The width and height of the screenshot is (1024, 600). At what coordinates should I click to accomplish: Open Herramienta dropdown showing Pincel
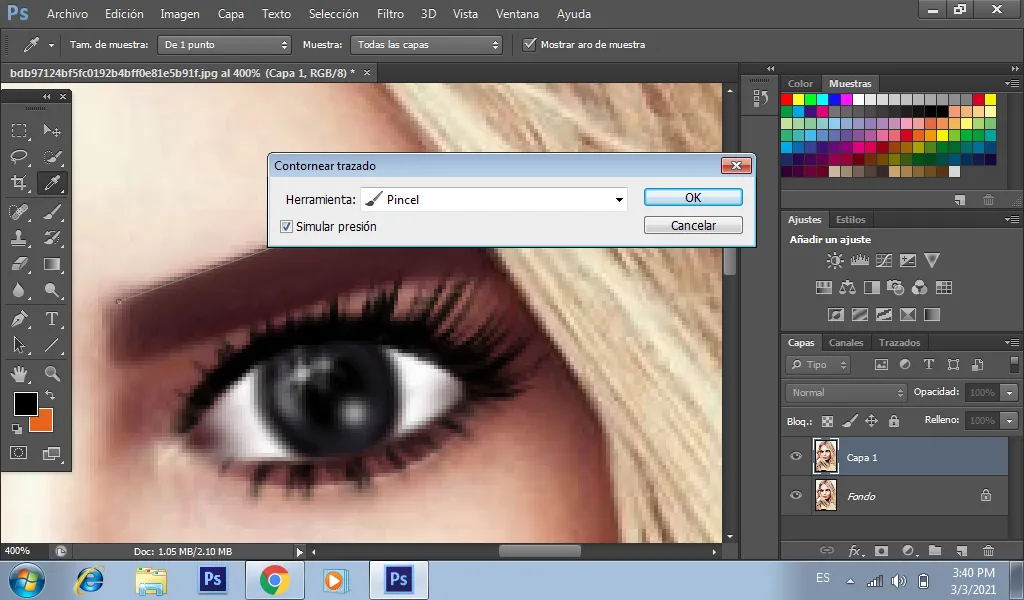tap(494, 200)
